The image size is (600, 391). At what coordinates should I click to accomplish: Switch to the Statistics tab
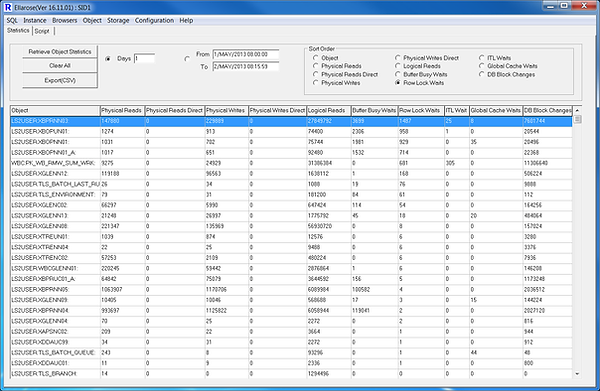click(x=18, y=31)
